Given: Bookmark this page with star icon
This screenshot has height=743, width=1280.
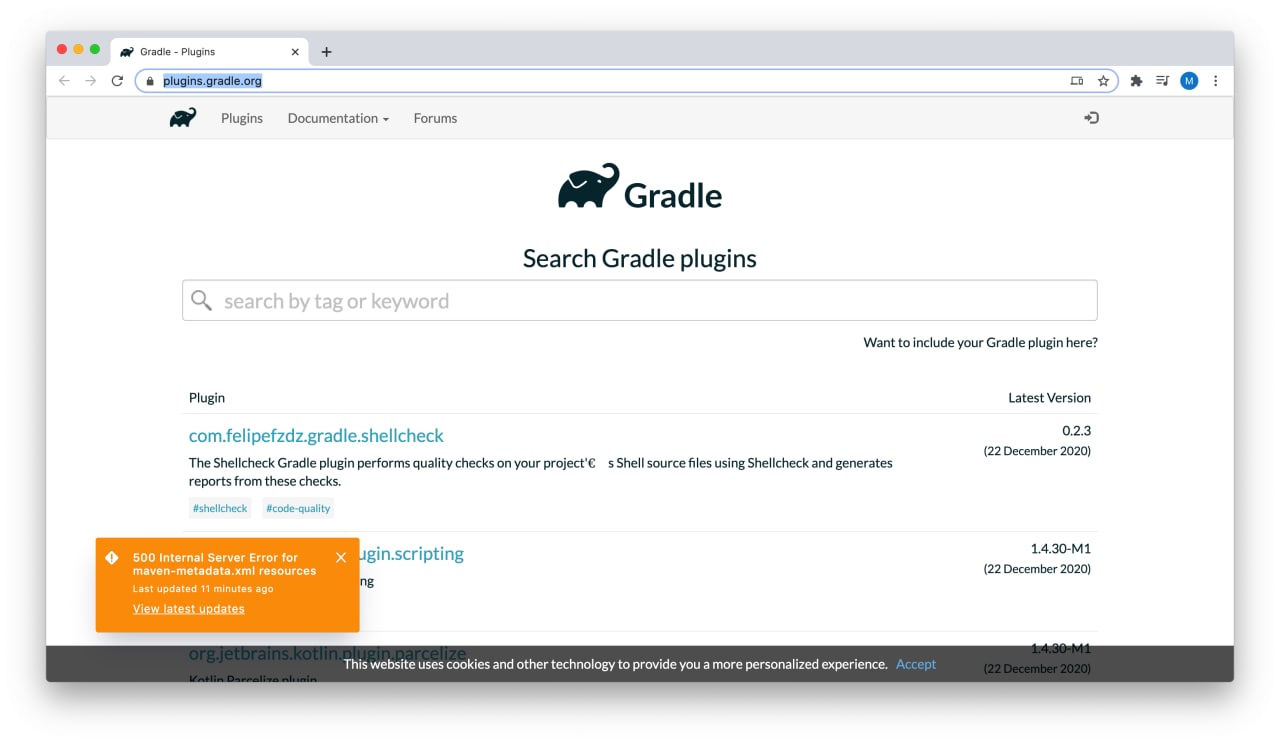Looking at the screenshot, I should coord(1103,81).
